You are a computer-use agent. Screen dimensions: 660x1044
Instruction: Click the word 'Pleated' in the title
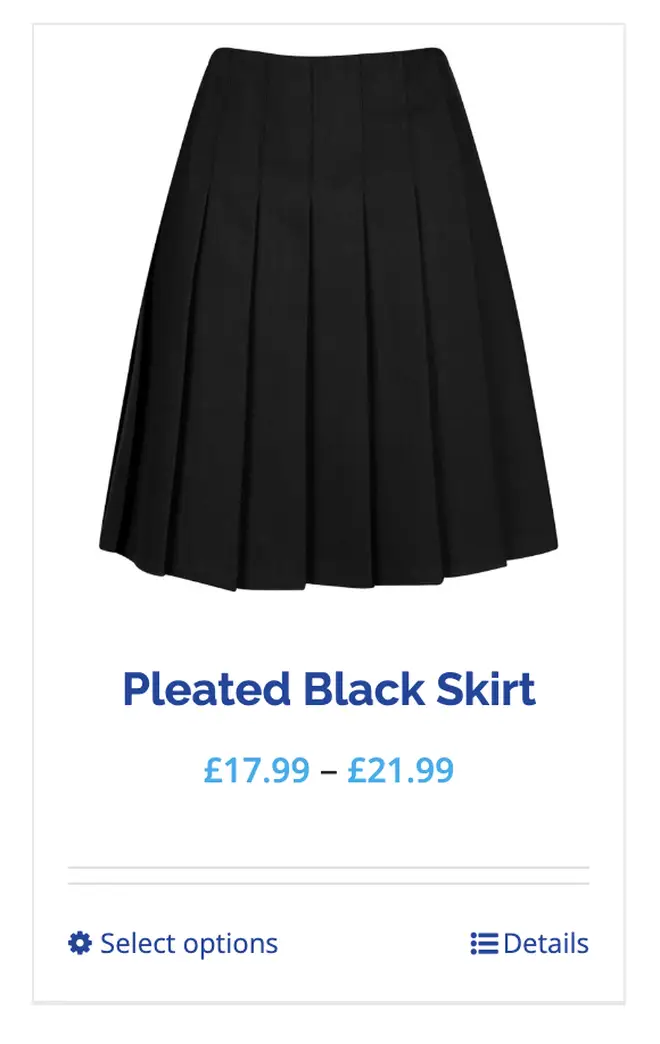[x=206, y=688]
